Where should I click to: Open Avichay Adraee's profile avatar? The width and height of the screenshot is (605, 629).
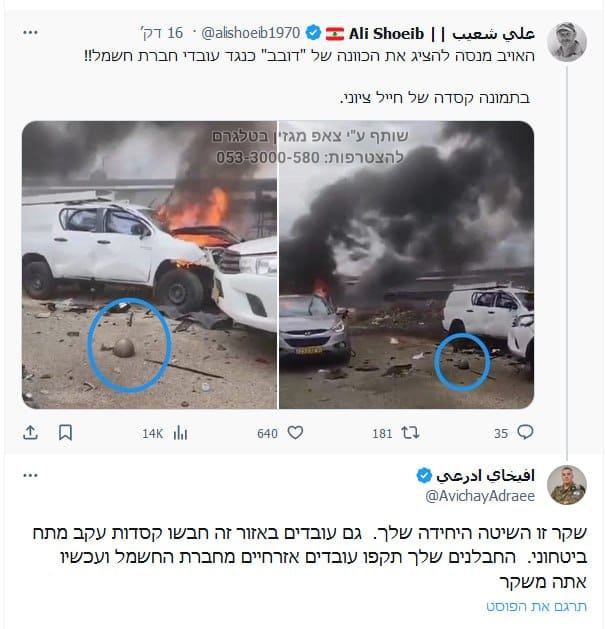pos(567,485)
